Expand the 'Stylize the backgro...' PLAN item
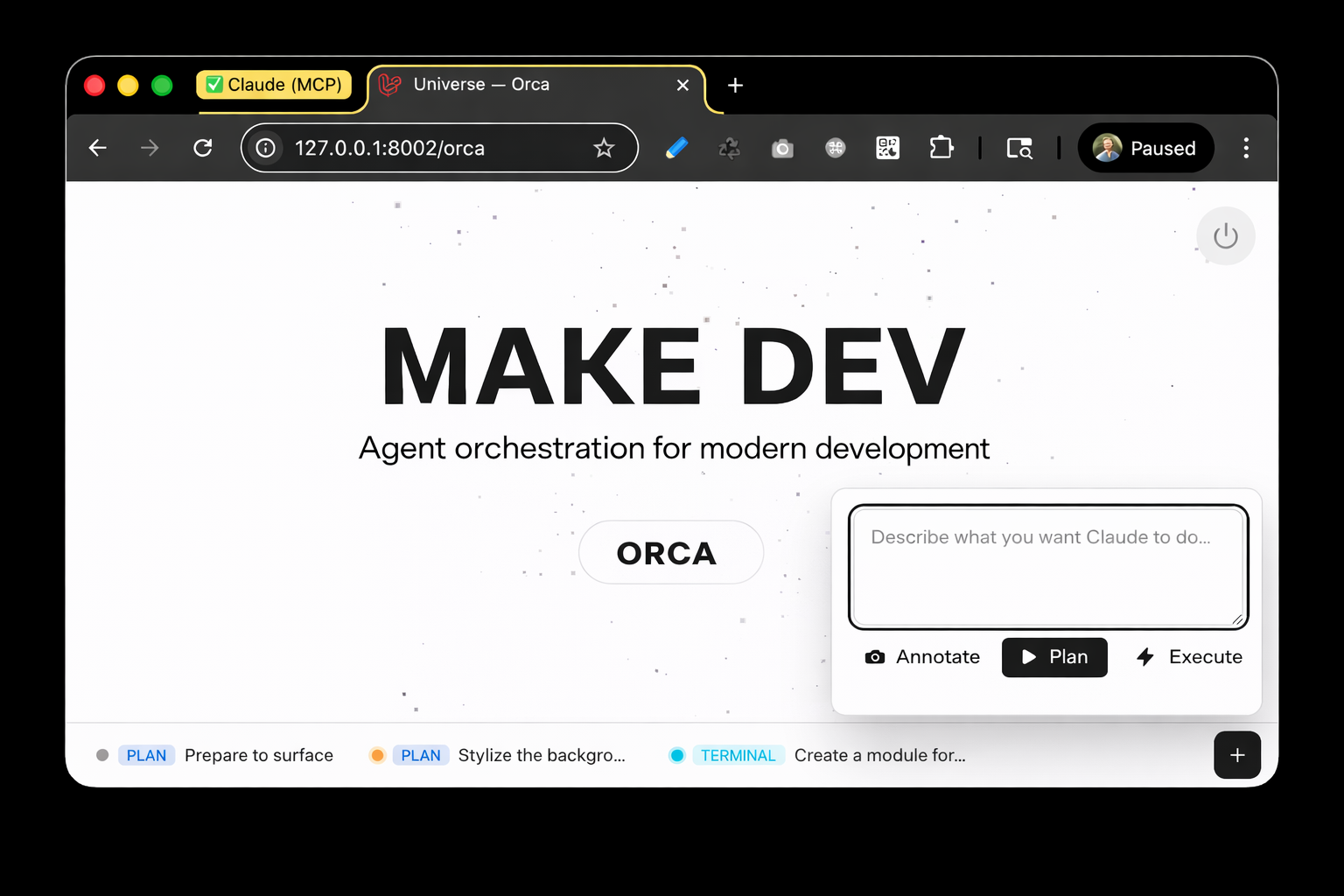The width and height of the screenshot is (1344, 896). tap(542, 755)
